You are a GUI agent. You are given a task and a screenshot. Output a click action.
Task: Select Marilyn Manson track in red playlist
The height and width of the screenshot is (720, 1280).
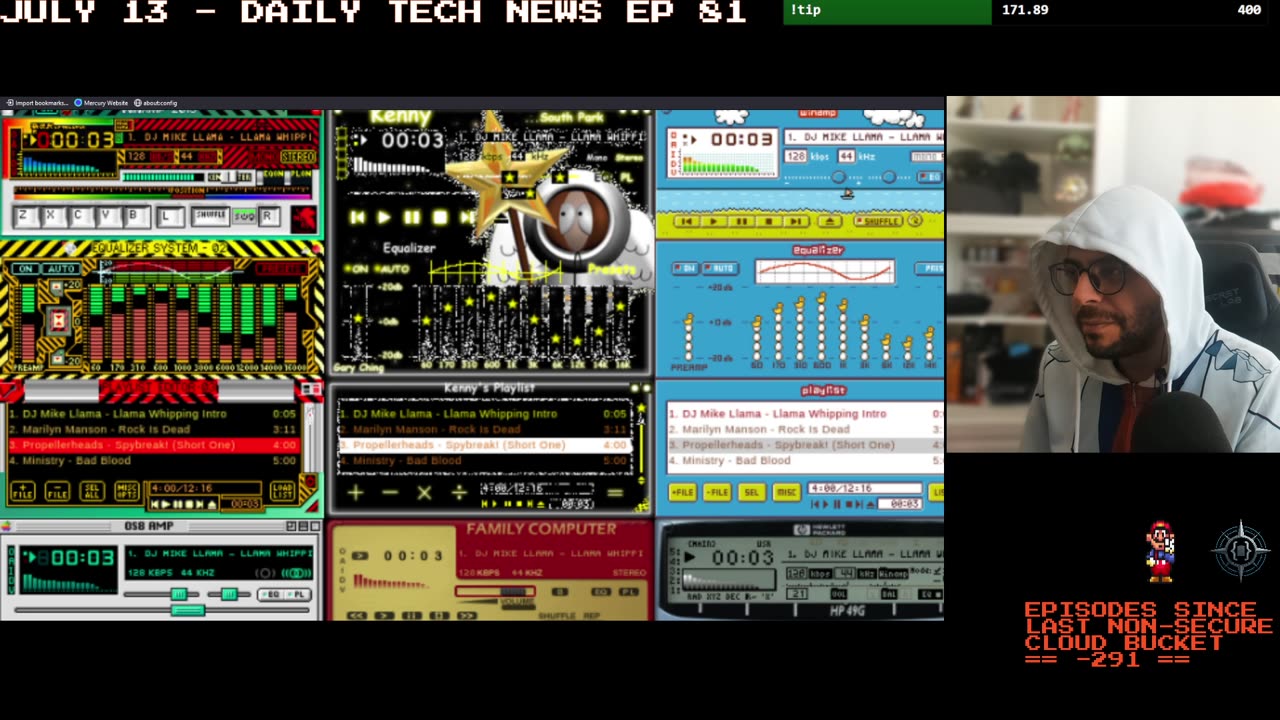coord(153,429)
